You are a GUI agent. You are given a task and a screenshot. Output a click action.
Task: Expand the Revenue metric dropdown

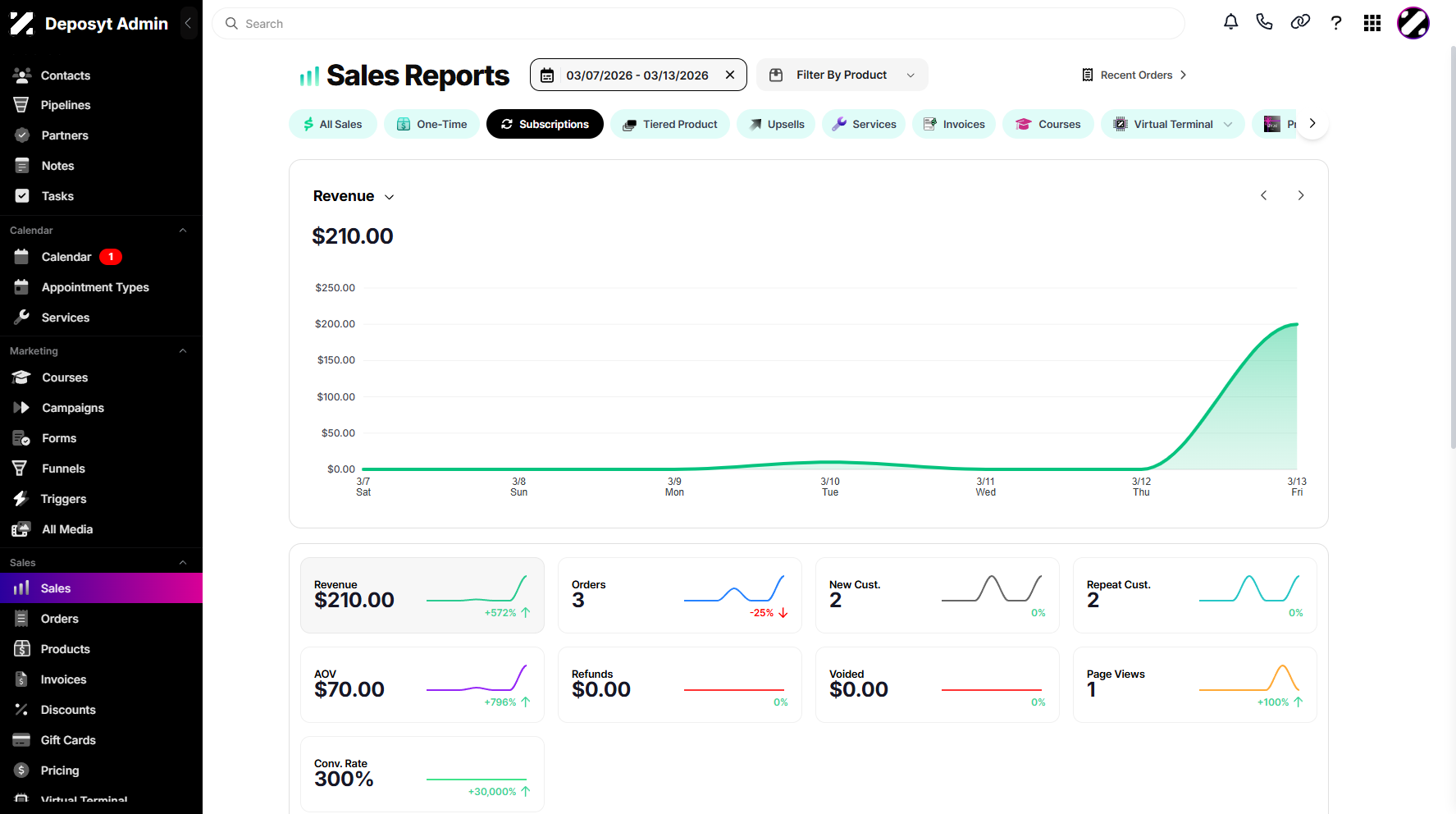pos(354,196)
